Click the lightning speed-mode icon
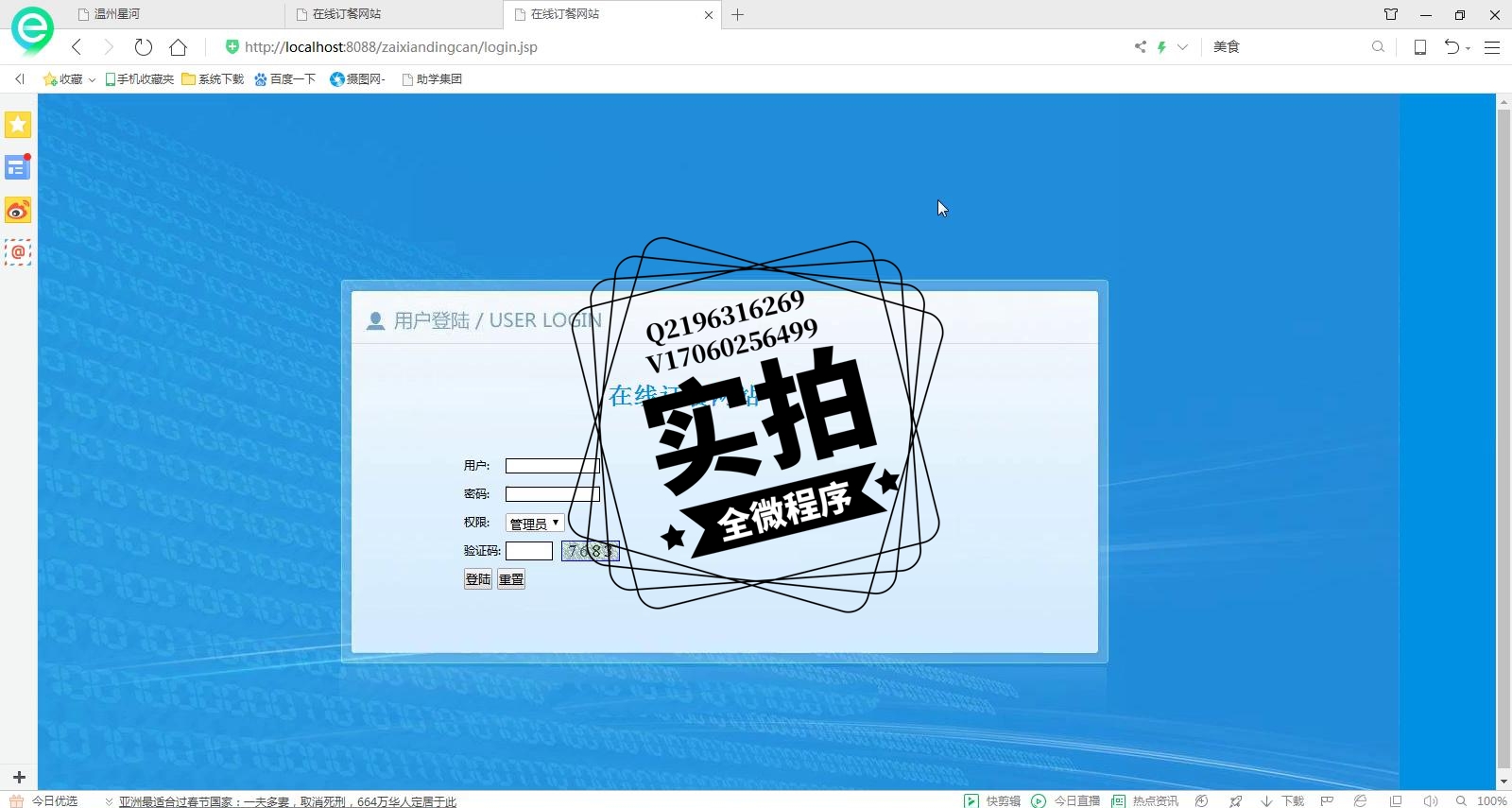The width and height of the screenshot is (1512, 808). (1161, 46)
